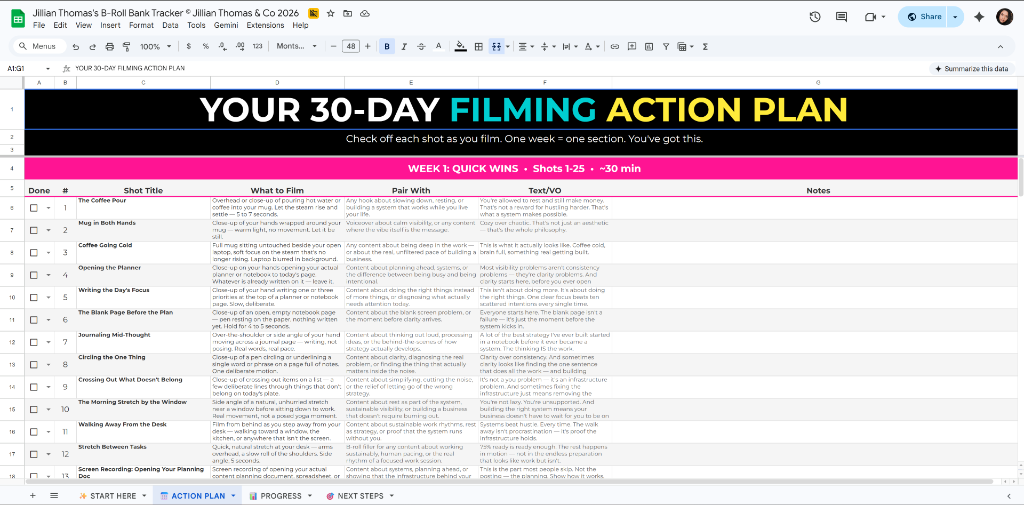Image resolution: width=1024 pixels, height=505 pixels.
Task: Open the ACTION PLAN tab dropdown arrow
Action: [234, 495]
